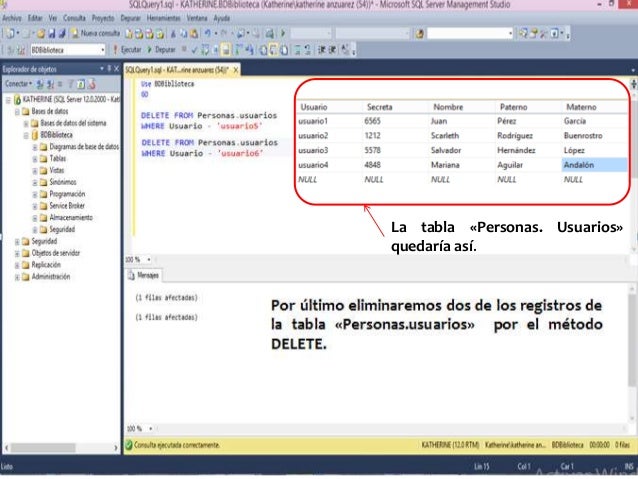The height and width of the screenshot is (479, 638).
Task: Open the query editor 100 % zoom dropdown
Action: [149, 259]
